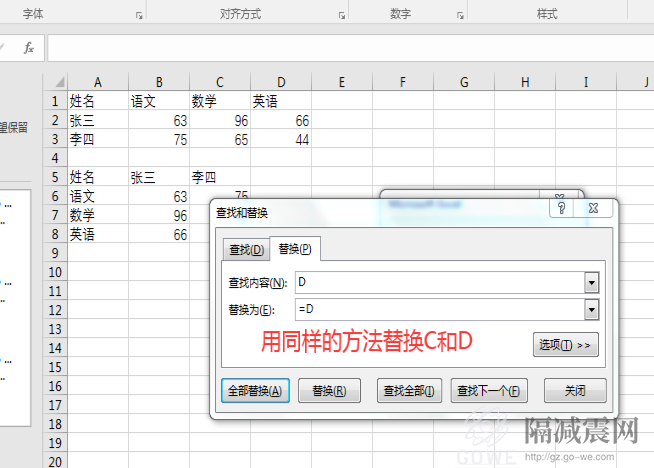Click cell A3 containing 李四
Viewport: 654px width, 468px height.
click(98, 139)
